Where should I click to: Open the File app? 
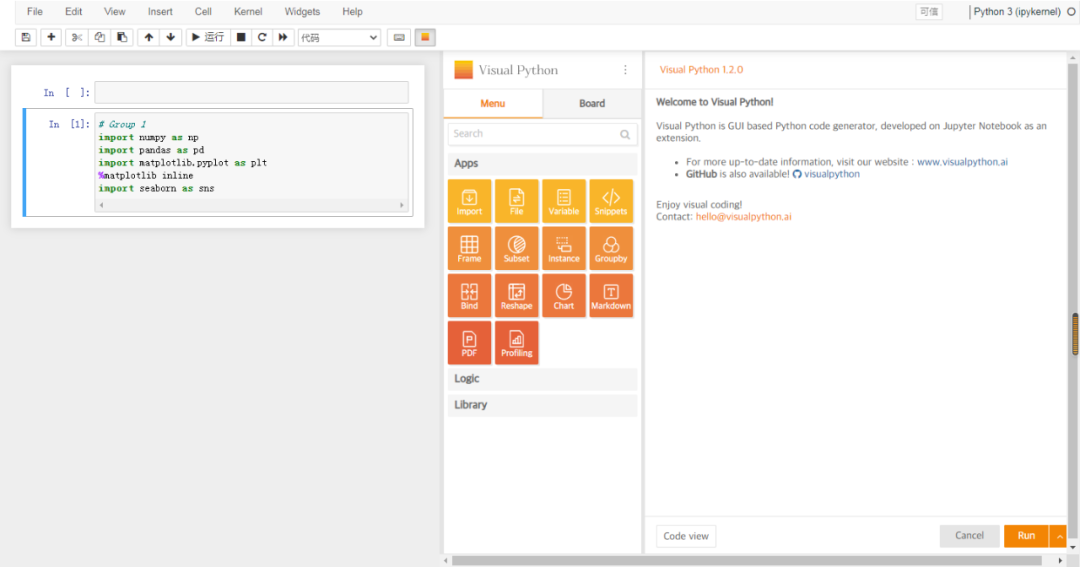click(x=517, y=201)
